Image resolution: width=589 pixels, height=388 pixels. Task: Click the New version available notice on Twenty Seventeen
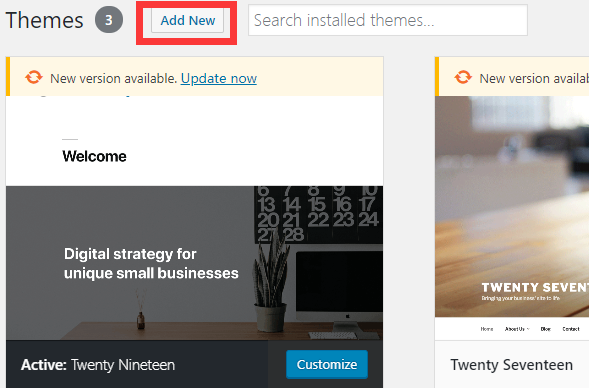[x=534, y=78]
